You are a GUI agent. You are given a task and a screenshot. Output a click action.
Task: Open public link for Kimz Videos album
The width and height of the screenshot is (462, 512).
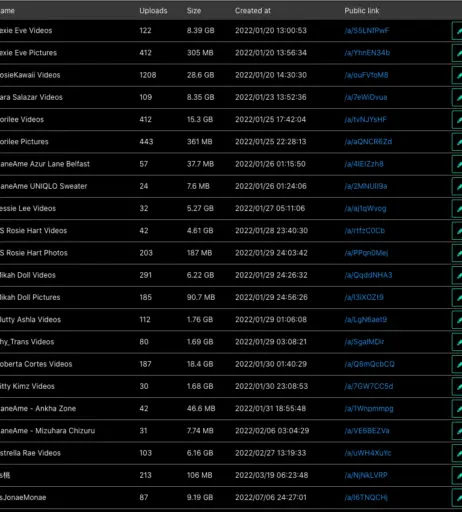click(369, 386)
